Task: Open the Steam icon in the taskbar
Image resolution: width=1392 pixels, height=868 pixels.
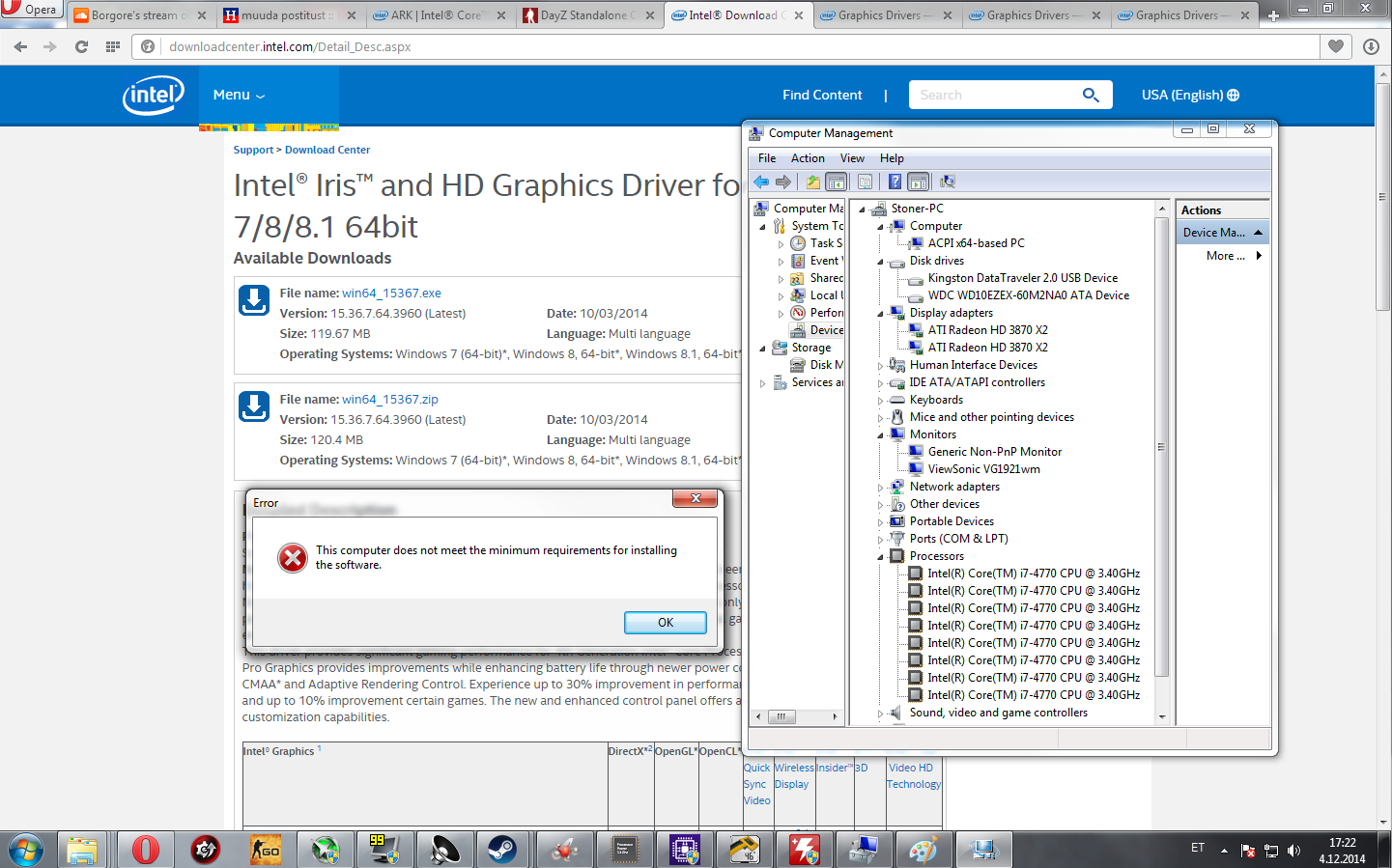Action: click(502, 850)
